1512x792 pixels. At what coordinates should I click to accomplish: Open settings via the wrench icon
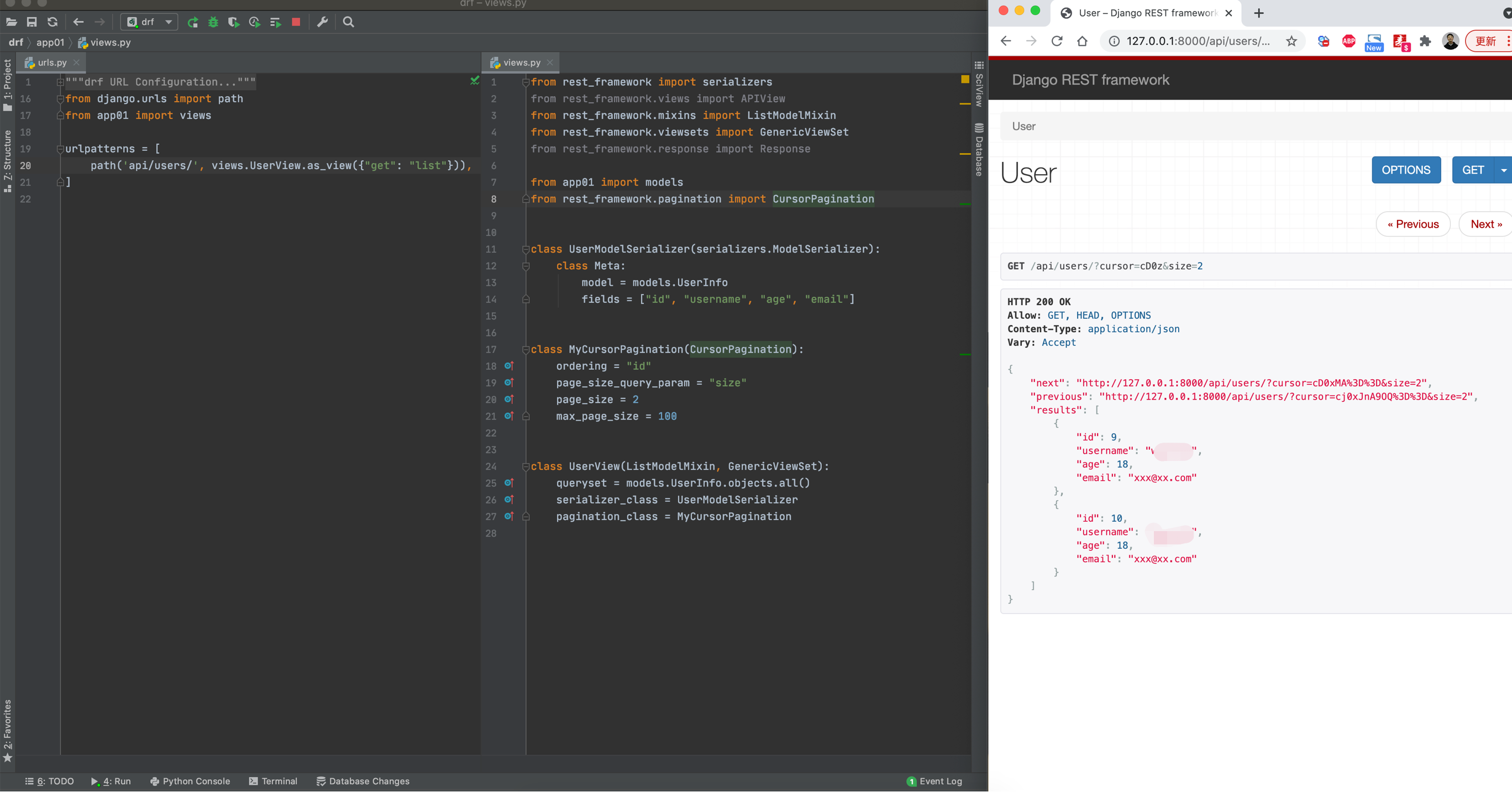tap(322, 22)
